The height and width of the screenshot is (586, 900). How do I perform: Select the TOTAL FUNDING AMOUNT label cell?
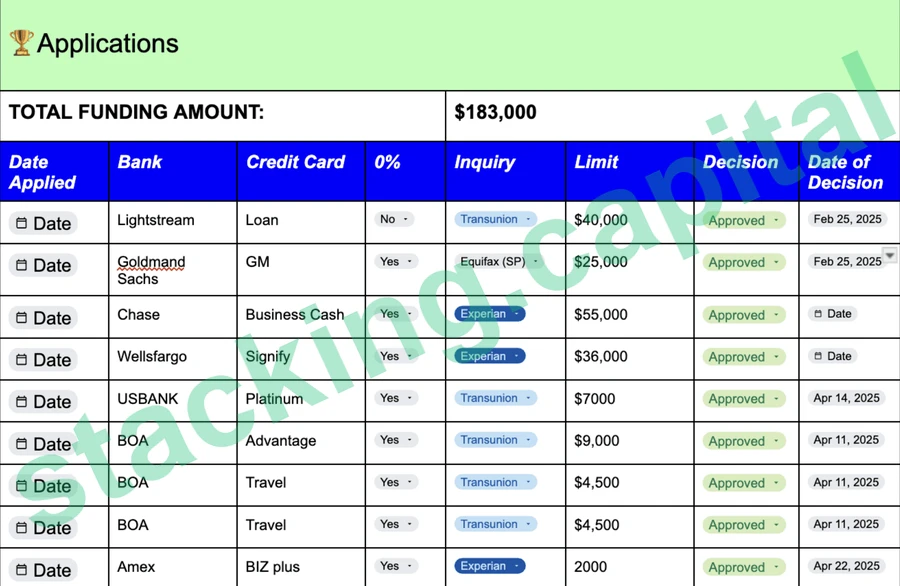(223, 115)
